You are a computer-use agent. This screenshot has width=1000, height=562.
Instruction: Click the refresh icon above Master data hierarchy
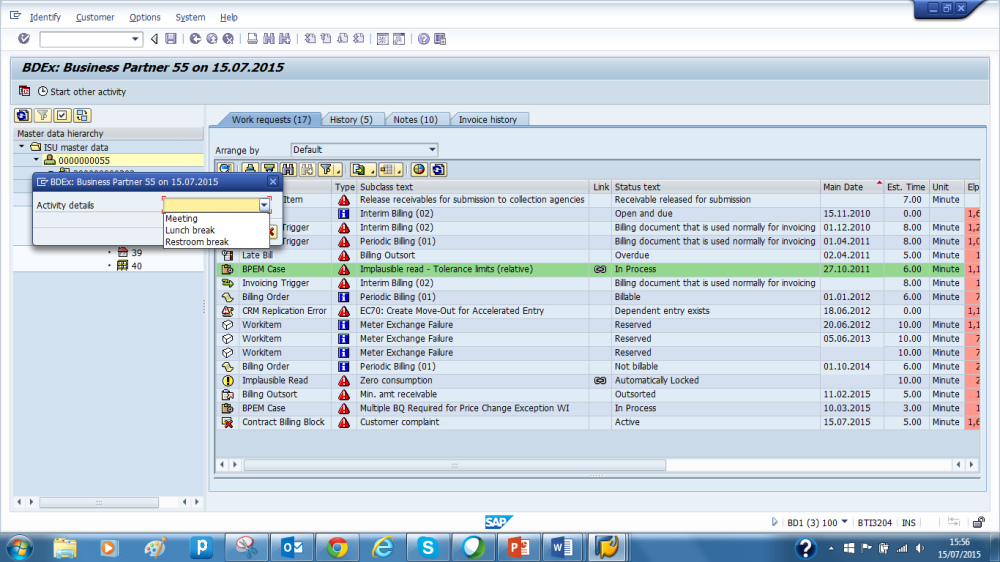[22, 115]
